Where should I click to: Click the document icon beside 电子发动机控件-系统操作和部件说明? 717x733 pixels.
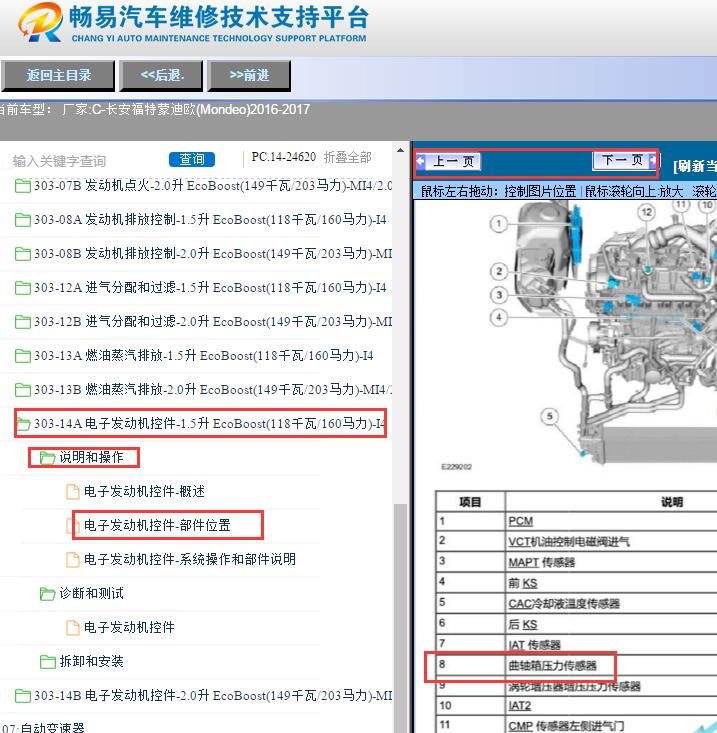(72, 559)
